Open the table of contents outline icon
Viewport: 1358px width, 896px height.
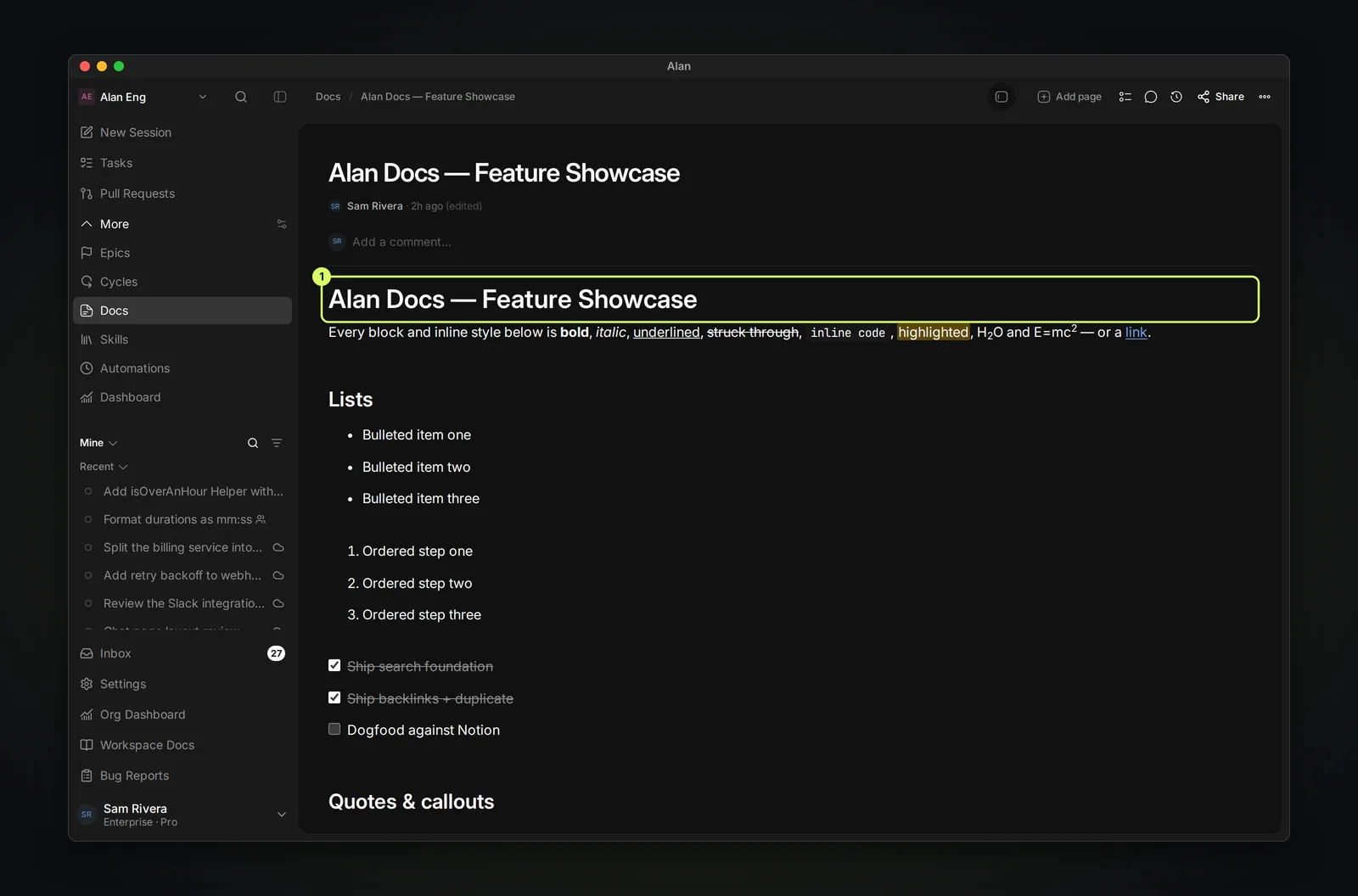pyautogui.click(x=1125, y=97)
